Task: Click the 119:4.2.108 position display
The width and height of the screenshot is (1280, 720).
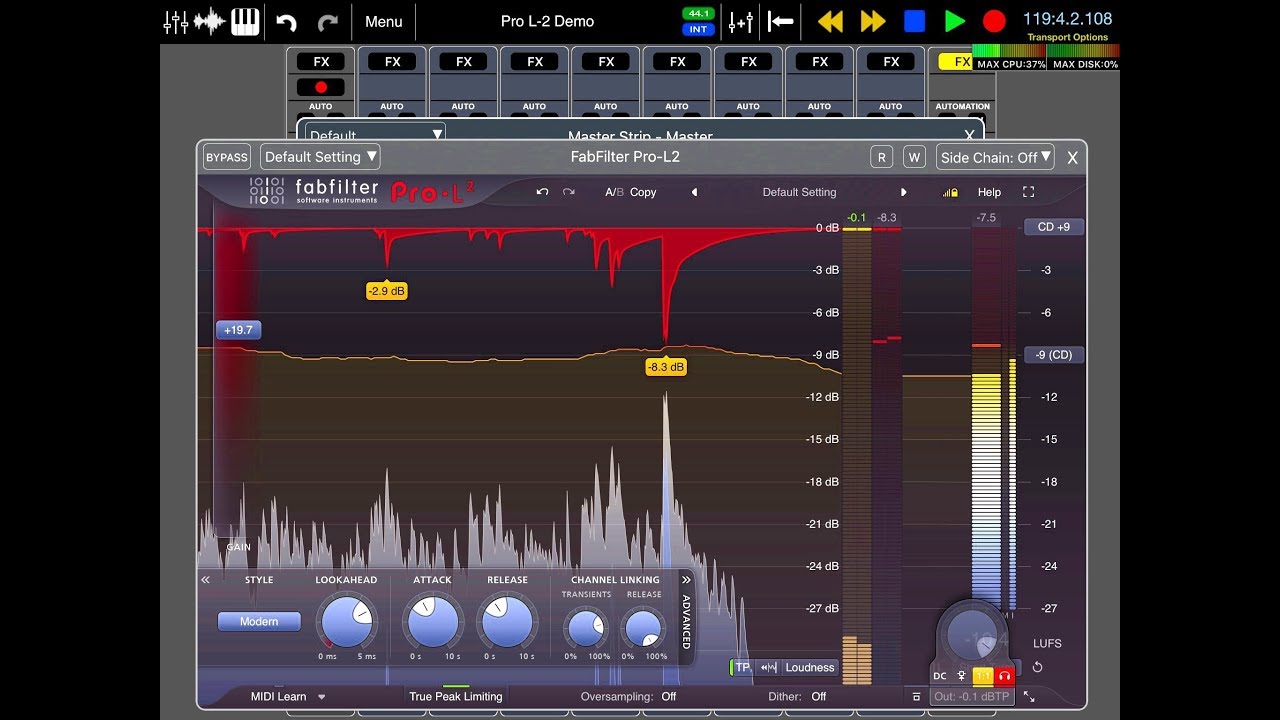Action: coord(1067,19)
